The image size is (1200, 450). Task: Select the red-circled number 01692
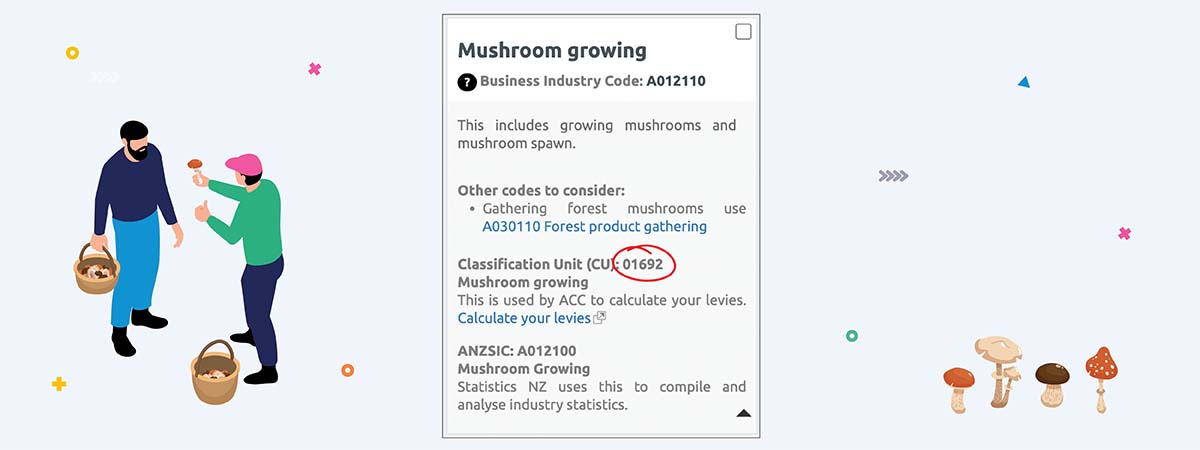(643, 264)
